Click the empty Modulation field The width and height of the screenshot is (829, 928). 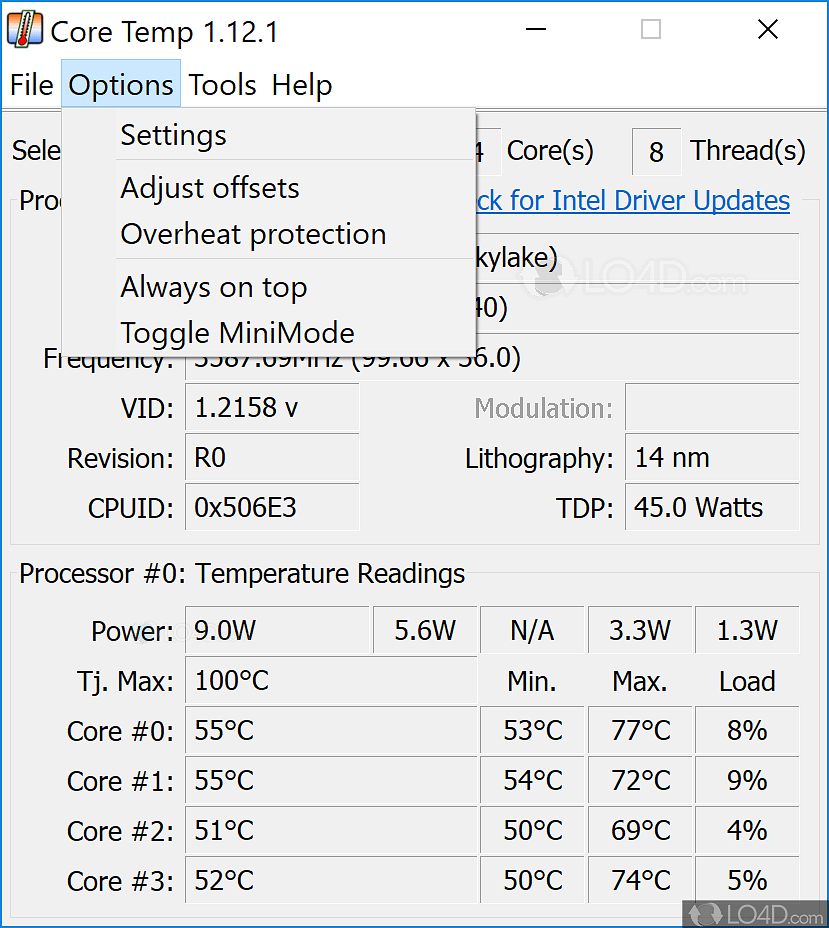[712, 407]
